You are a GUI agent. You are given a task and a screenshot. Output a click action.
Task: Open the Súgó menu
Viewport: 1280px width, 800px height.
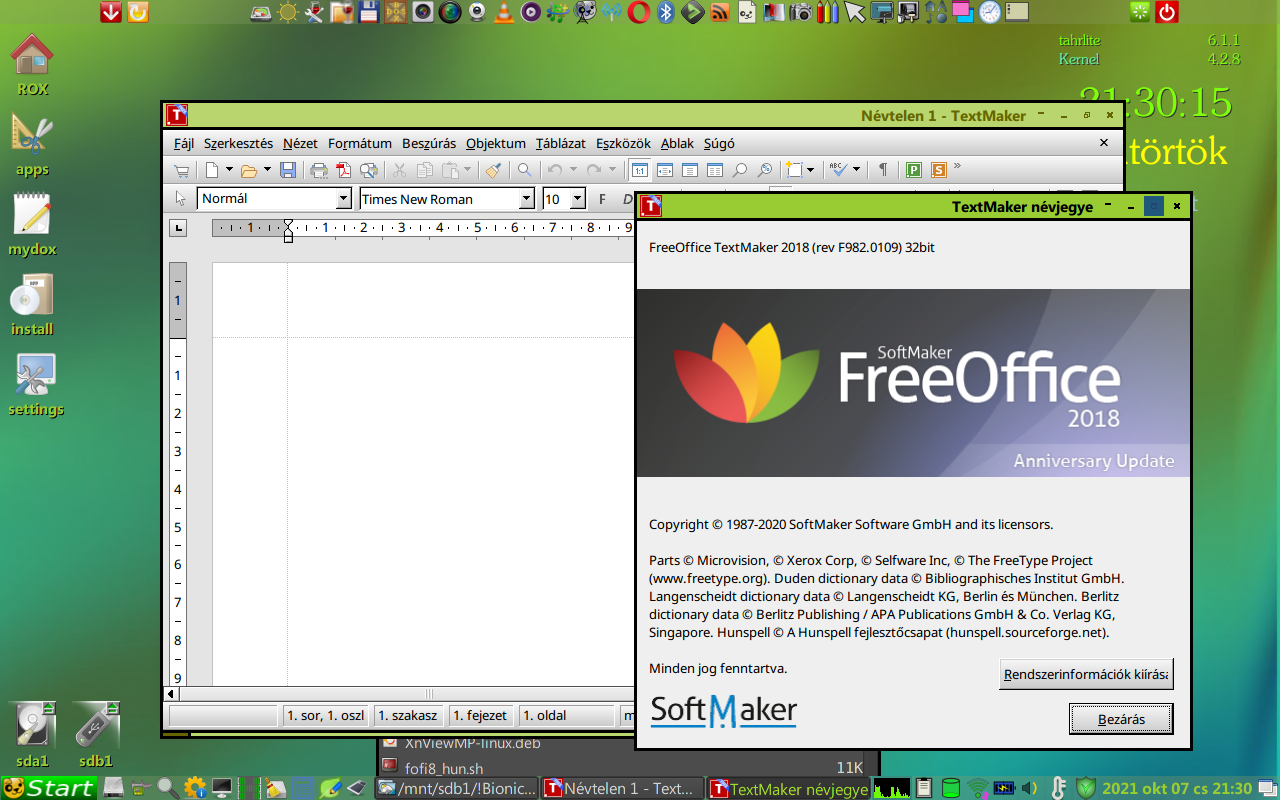click(x=719, y=143)
